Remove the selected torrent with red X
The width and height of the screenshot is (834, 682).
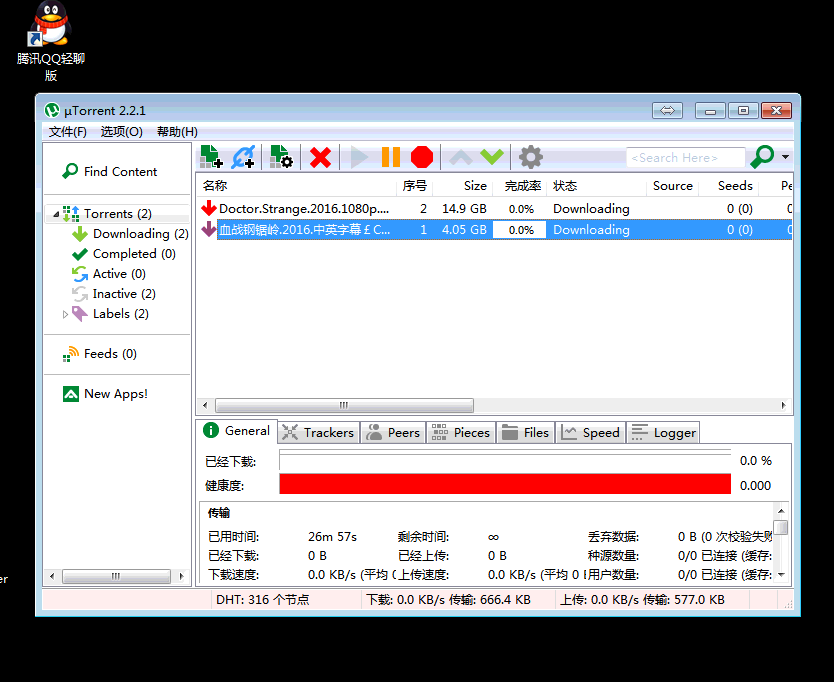coord(320,157)
